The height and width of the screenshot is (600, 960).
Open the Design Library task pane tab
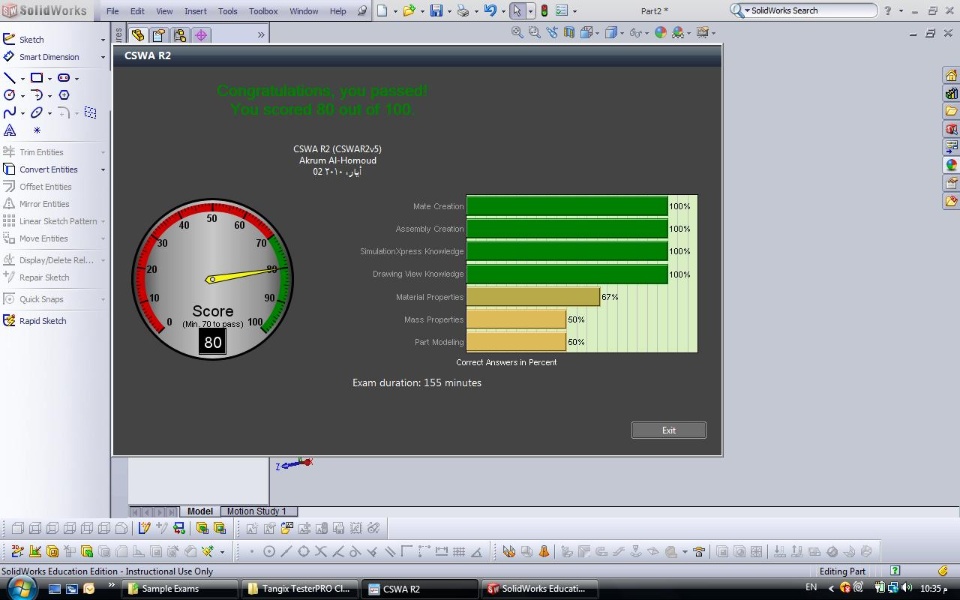951,93
